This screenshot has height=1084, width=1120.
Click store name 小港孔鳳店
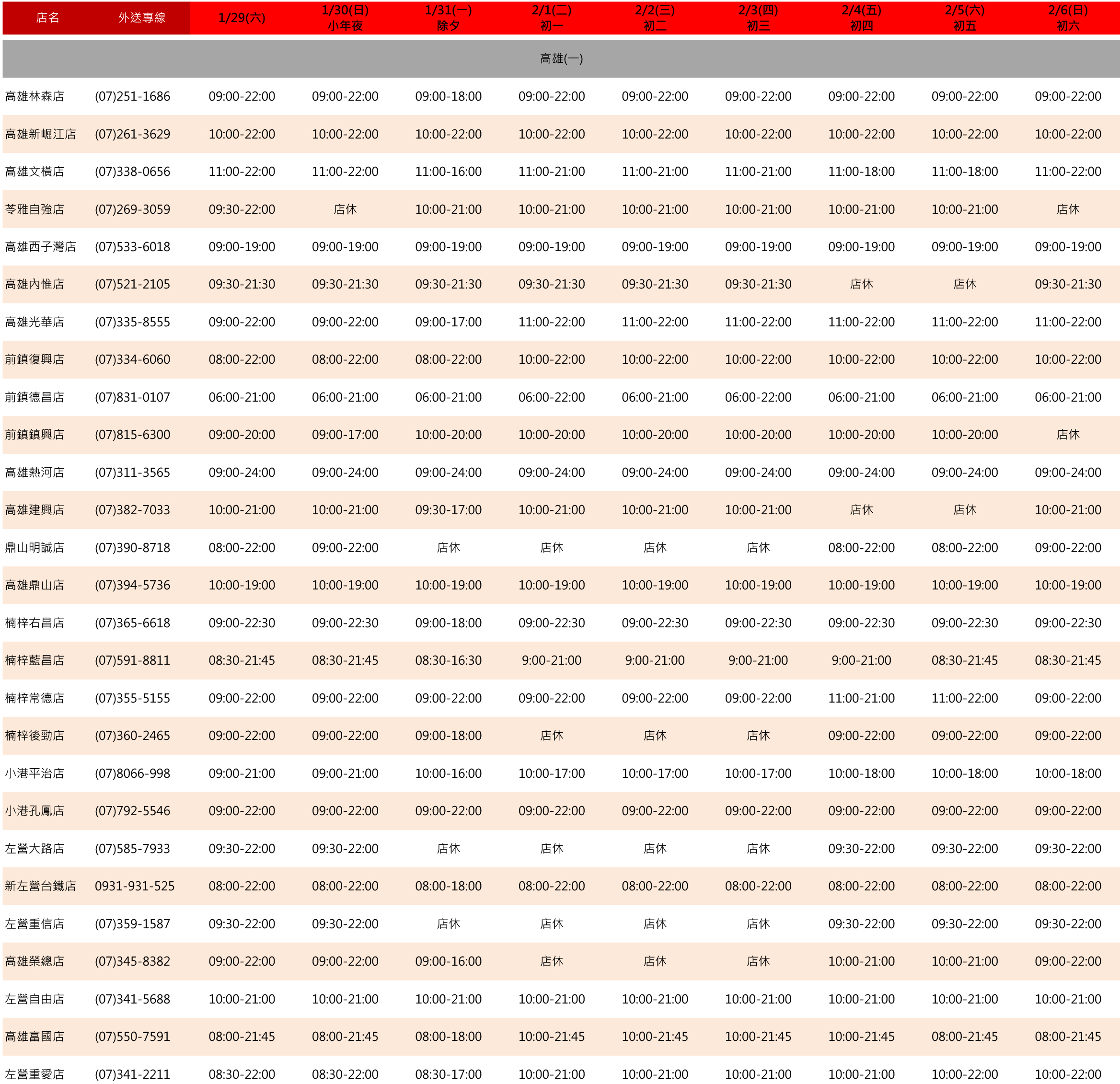point(35,811)
